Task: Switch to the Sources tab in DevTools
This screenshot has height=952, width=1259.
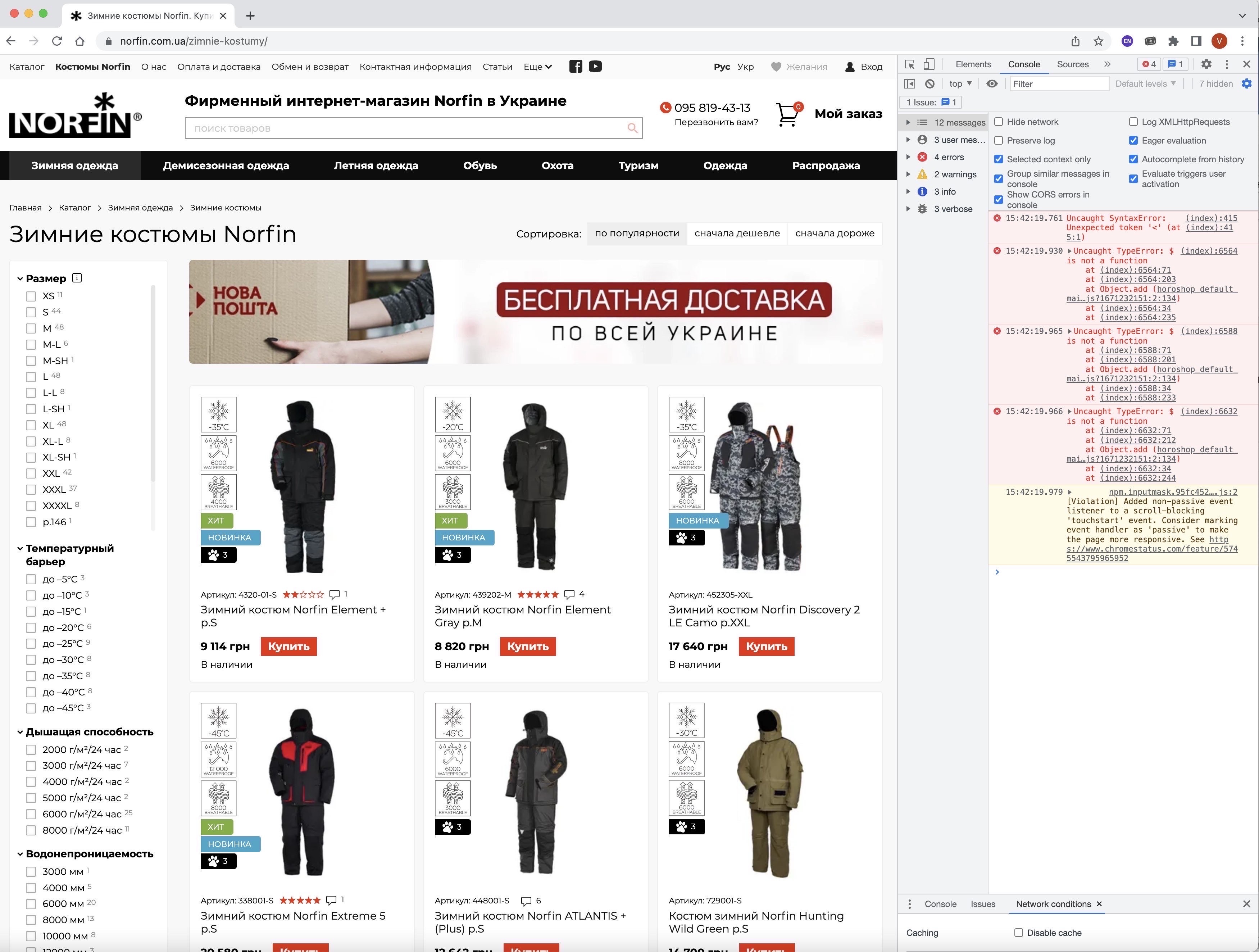Action: click(1072, 64)
